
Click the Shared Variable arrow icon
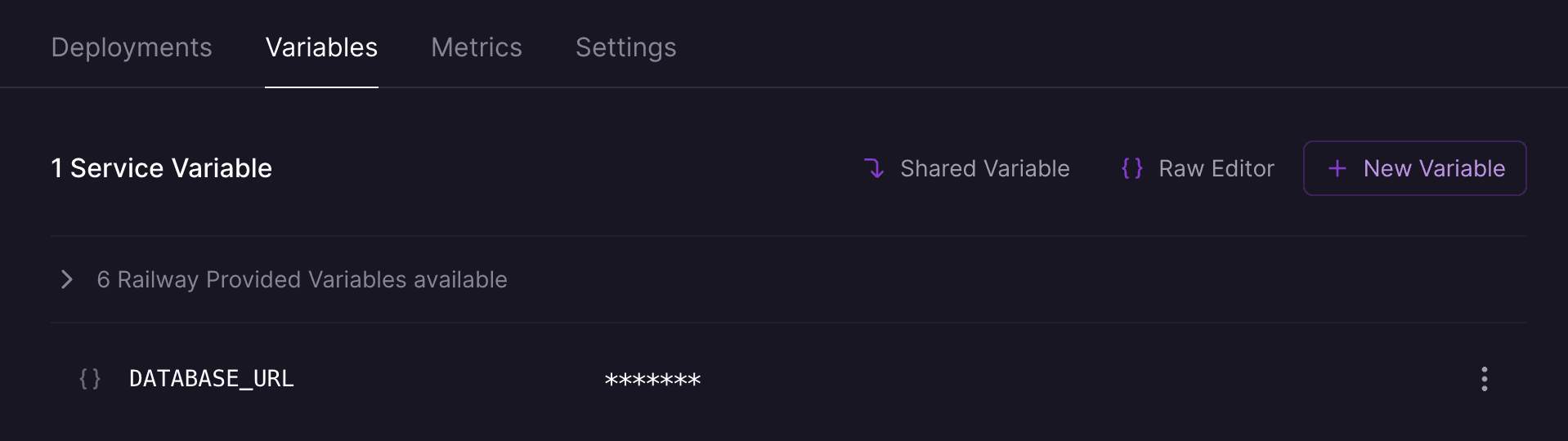tap(874, 168)
